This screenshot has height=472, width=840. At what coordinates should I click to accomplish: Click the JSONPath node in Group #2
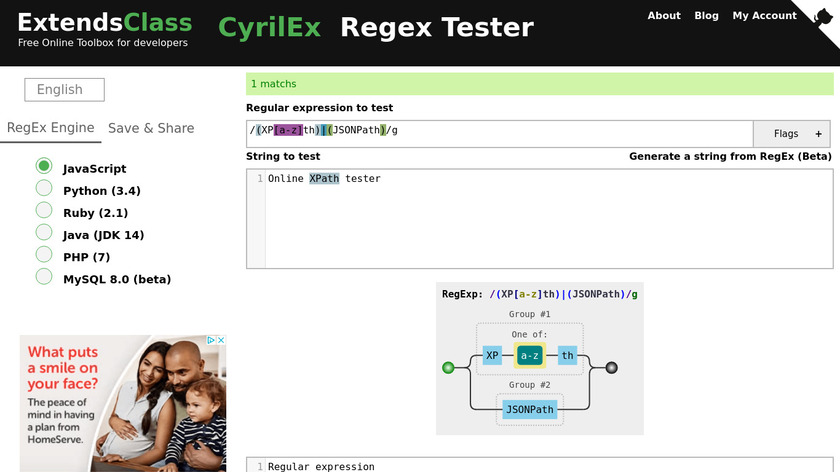tap(530, 410)
